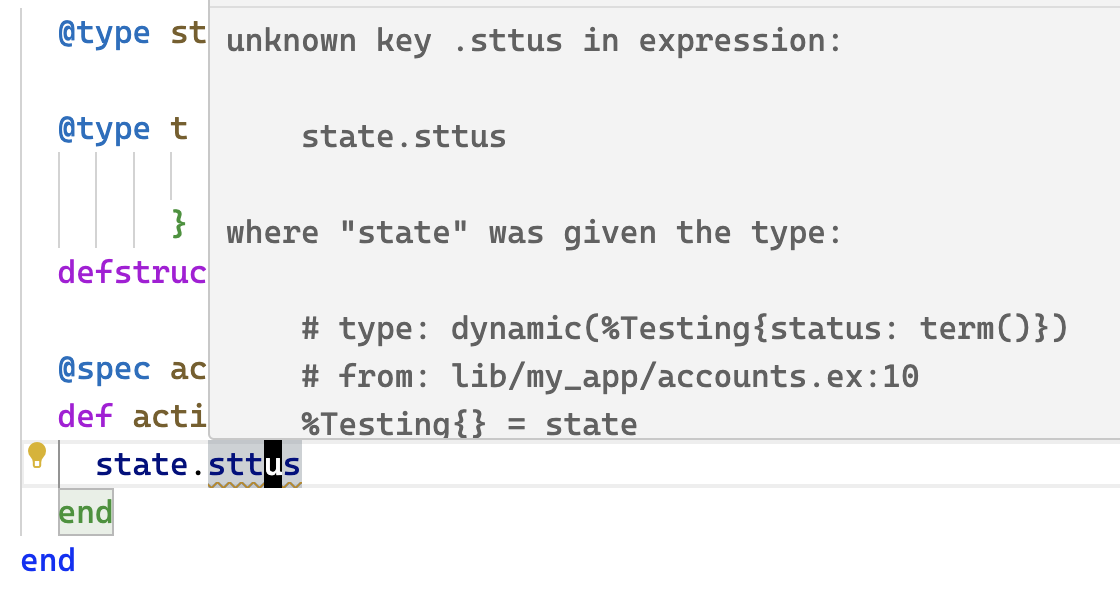Click the first @type attribute
This screenshot has height=596, width=1120.
[104, 33]
